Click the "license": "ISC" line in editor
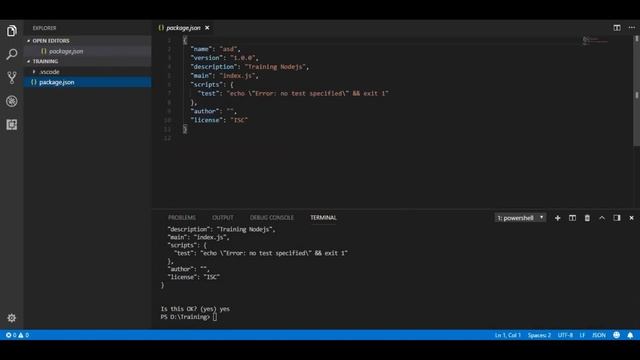 tap(219, 120)
